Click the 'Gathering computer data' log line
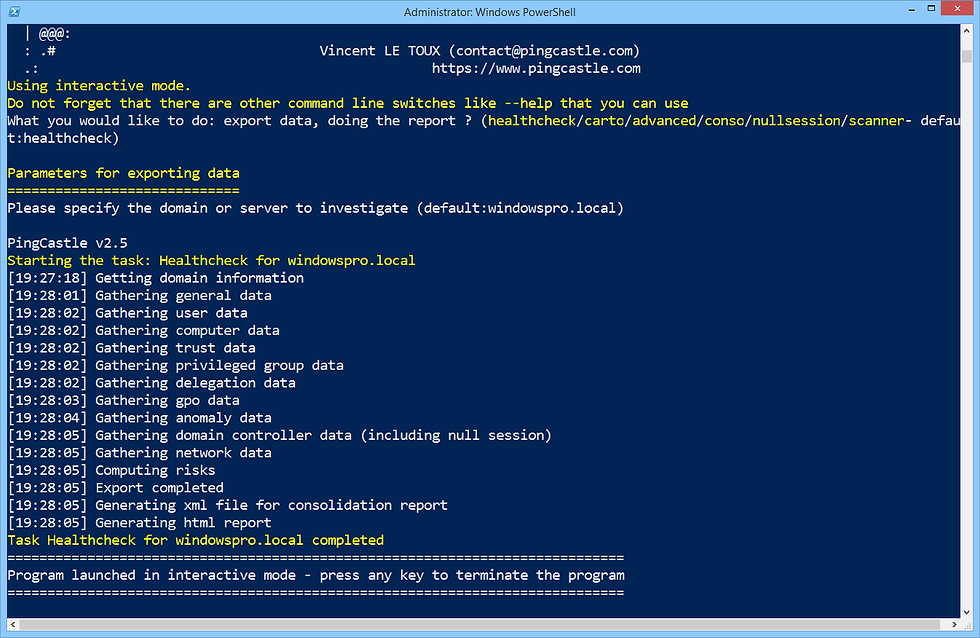 click(144, 331)
